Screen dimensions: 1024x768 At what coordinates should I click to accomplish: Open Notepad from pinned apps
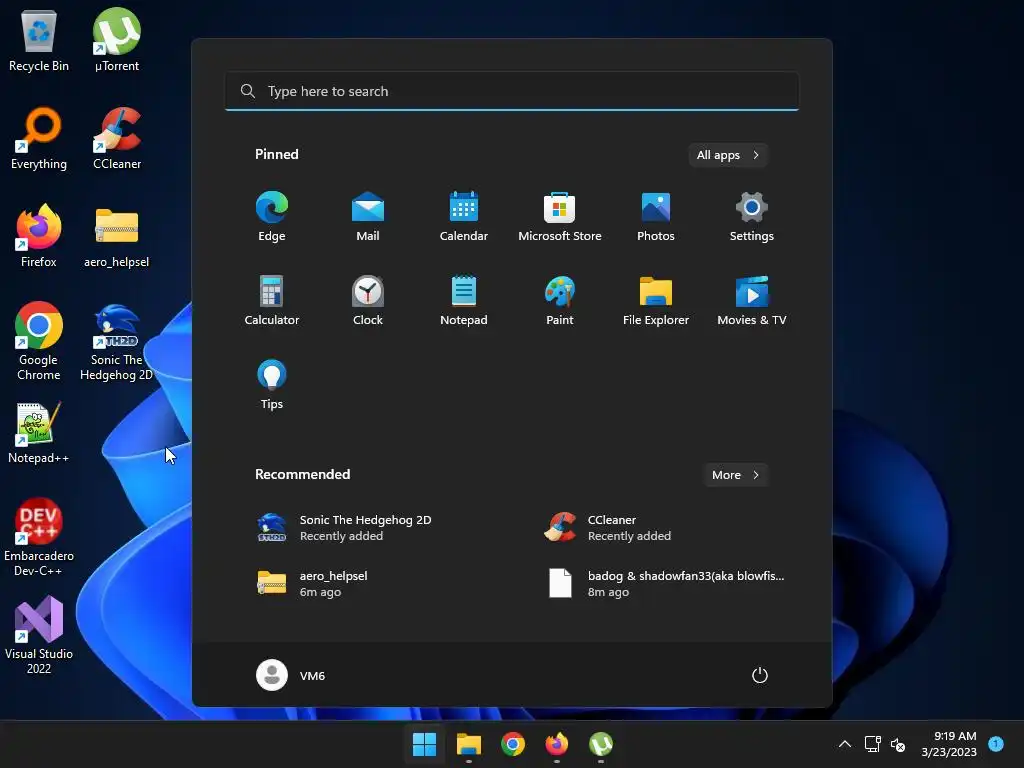point(464,300)
